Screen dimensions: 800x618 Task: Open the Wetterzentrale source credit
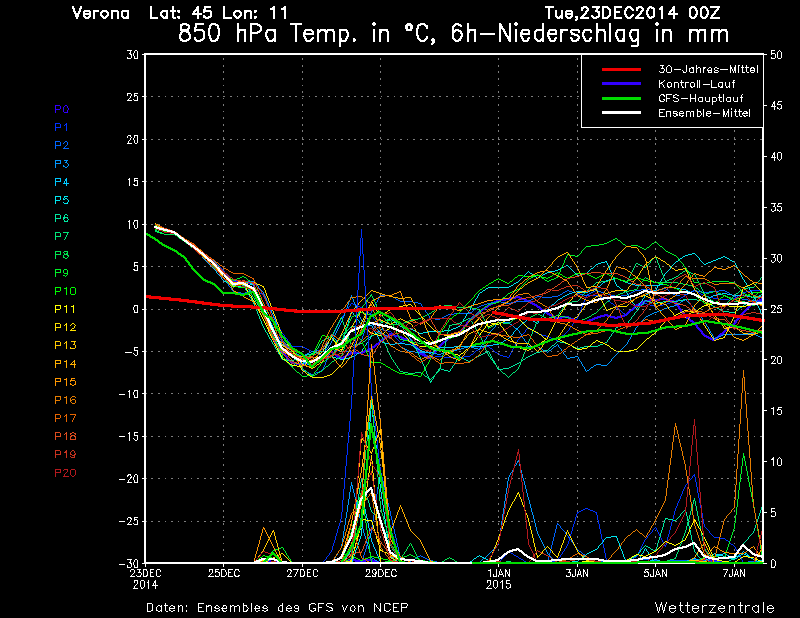click(714, 607)
